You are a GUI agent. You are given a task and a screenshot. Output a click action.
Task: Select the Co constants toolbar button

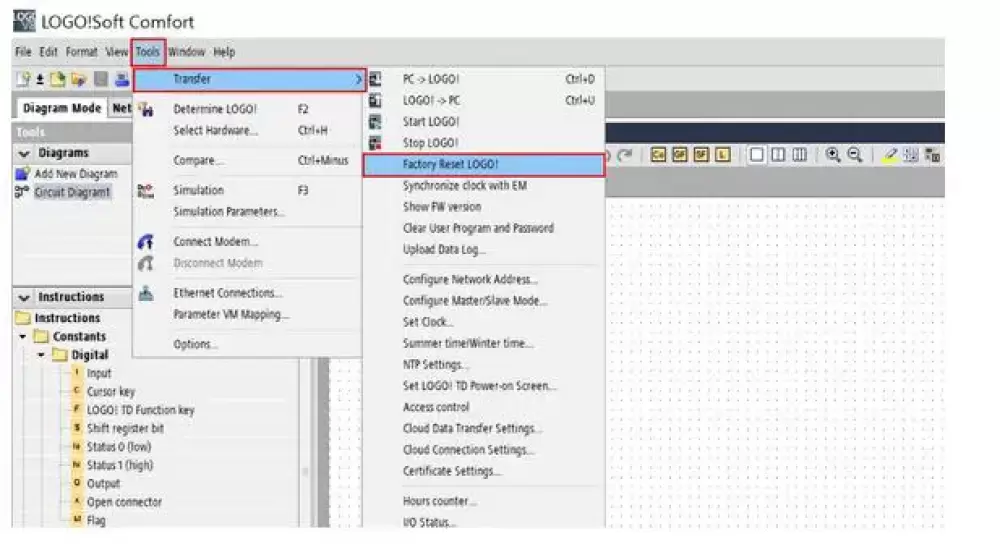[x=658, y=155]
